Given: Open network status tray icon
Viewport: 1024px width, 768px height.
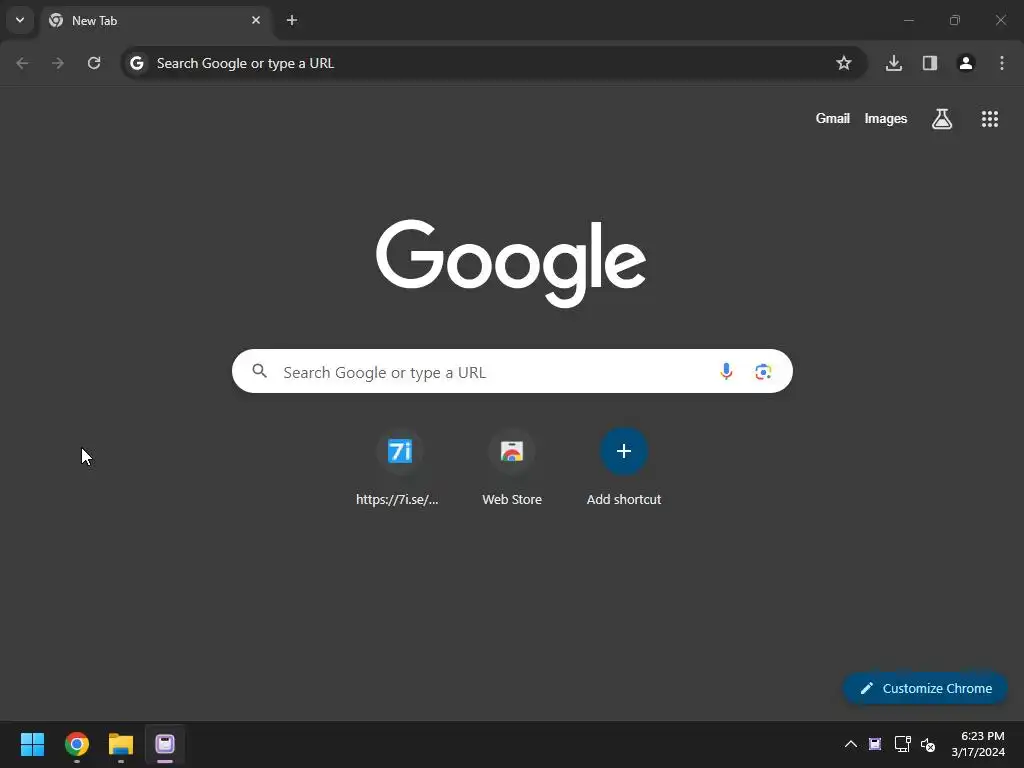Looking at the screenshot, I should point(903,744).
